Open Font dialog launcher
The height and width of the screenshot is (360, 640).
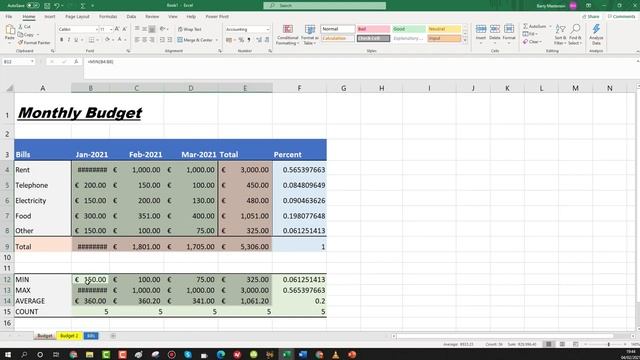click(128, 51)
